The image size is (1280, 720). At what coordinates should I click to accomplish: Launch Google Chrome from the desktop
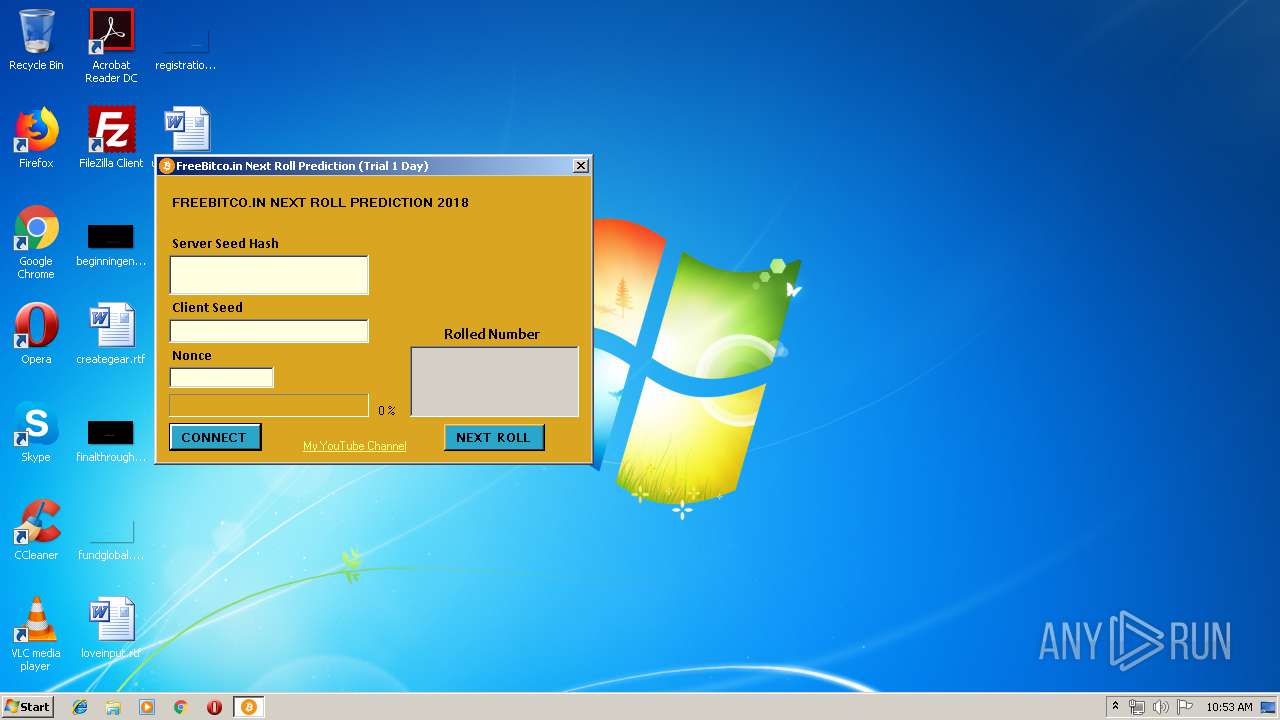(36, 243)
